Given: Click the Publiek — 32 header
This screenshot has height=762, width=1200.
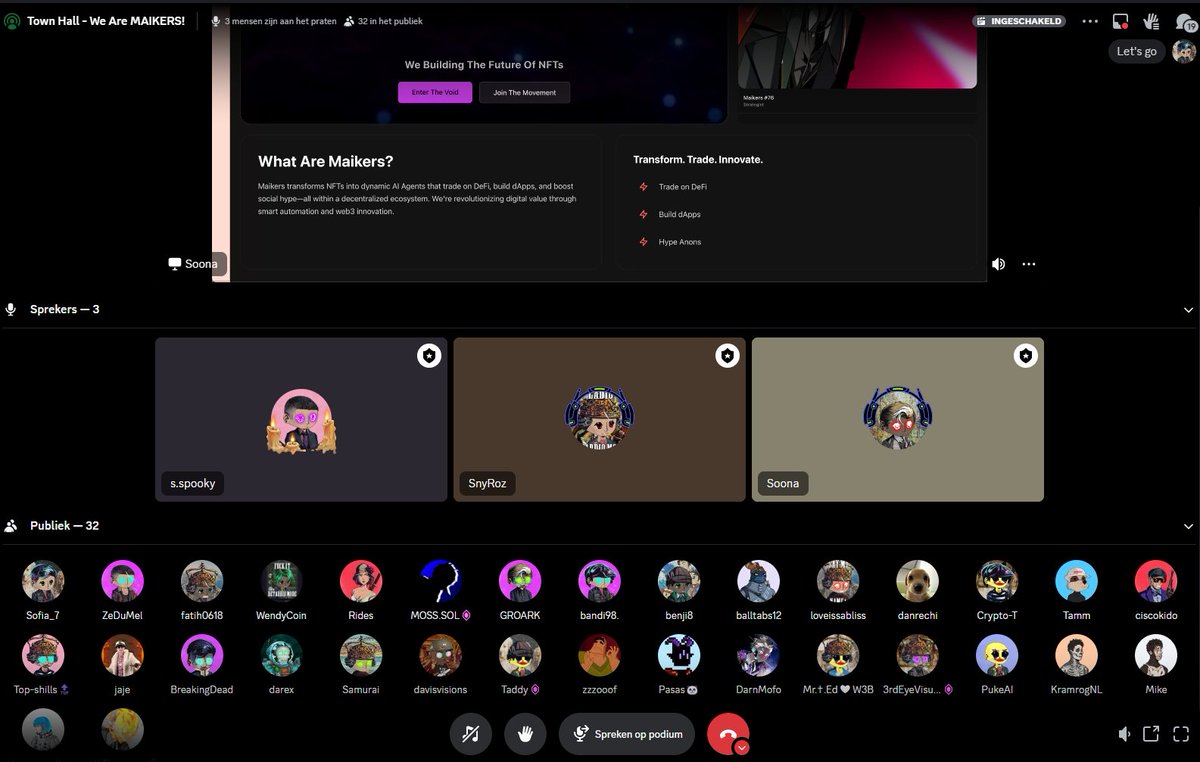Looking at the screenshot, I should click(64, 526).
